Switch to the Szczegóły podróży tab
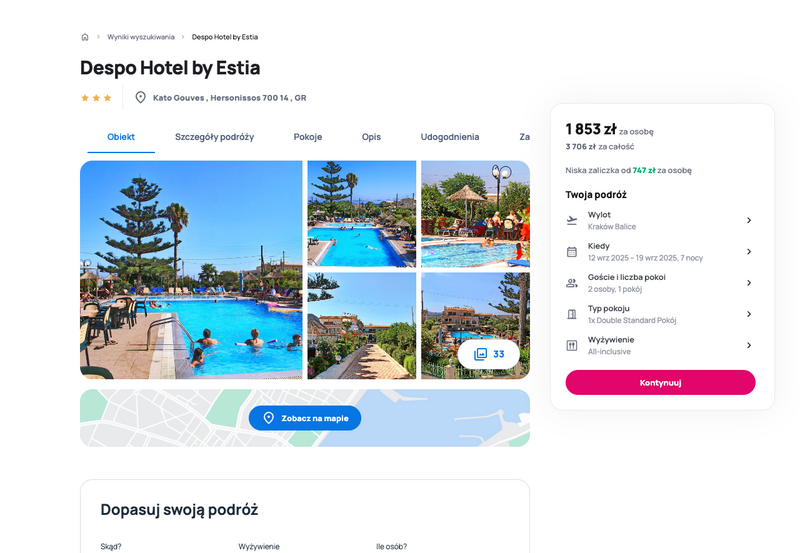The height and width of the screenshot is (553, 800). [x=214, y=137]
